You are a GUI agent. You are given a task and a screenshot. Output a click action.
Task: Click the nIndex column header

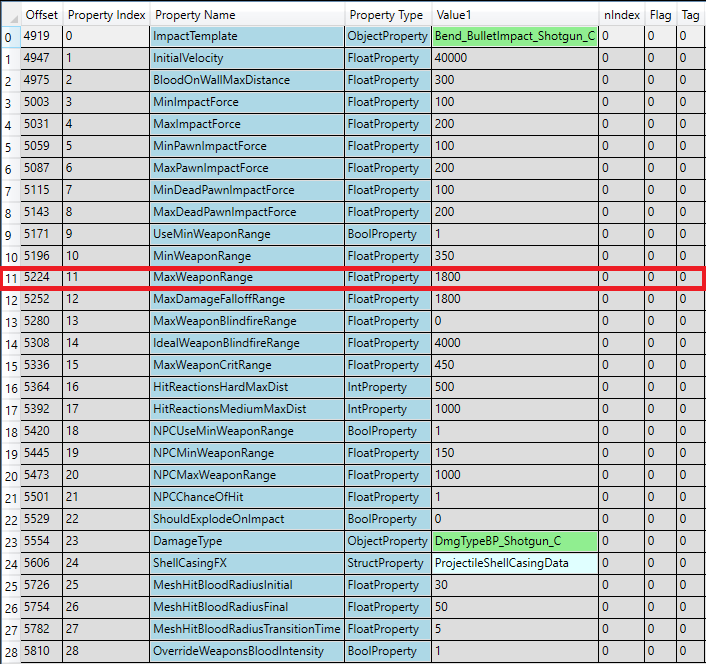click(x=621, y=15)
